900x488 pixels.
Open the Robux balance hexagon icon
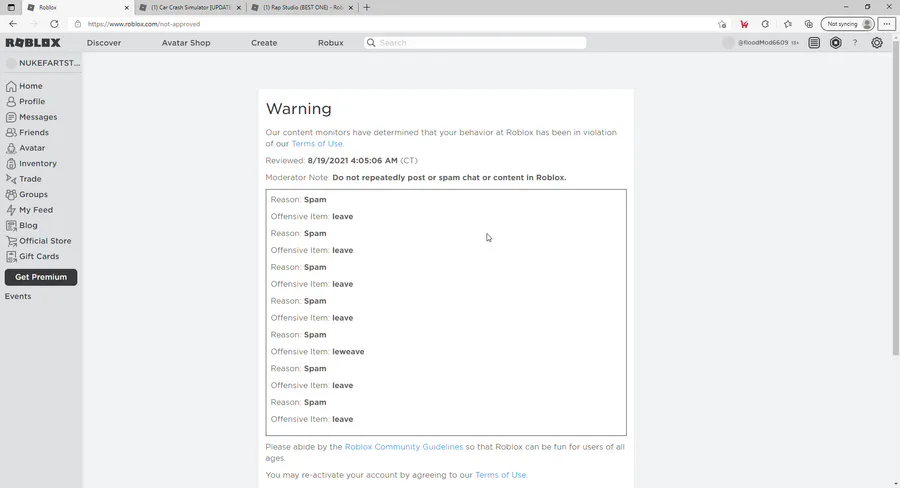coord(836,42)
